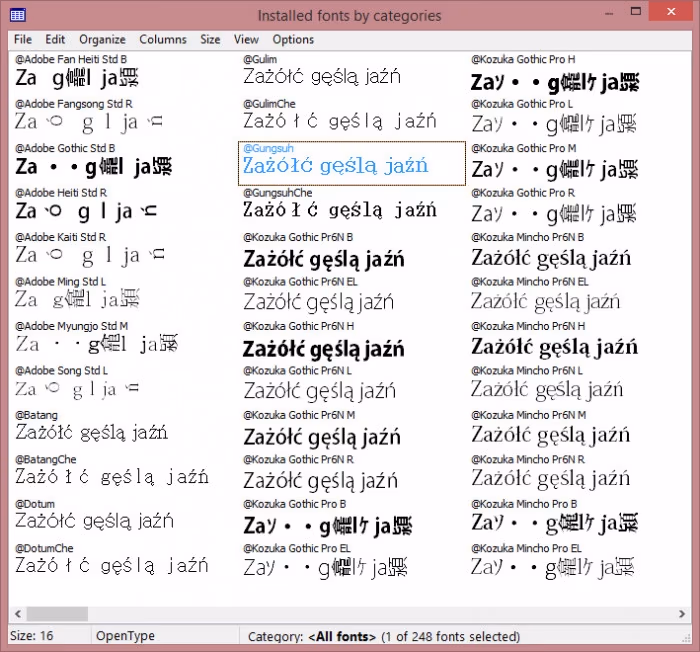Select the @Adobe Kaiti Std R font

124,251
